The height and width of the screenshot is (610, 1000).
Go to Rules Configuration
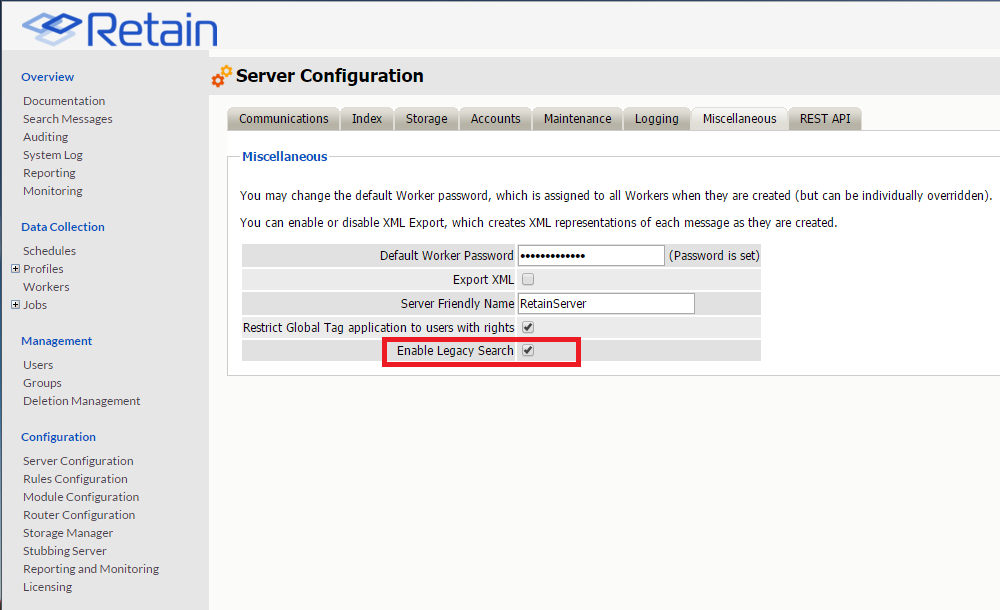[x=75, y=479]
